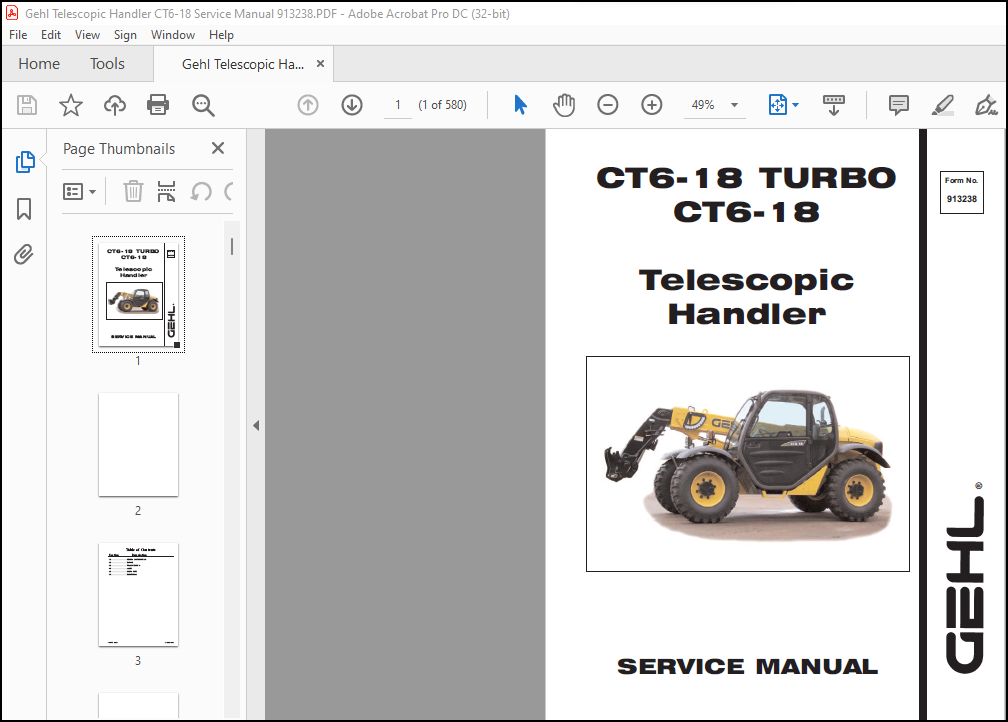Click the 'SERVICE MANUAL' heading text
This screenshot has height=722, width=1008.
(x=748, y=667)
